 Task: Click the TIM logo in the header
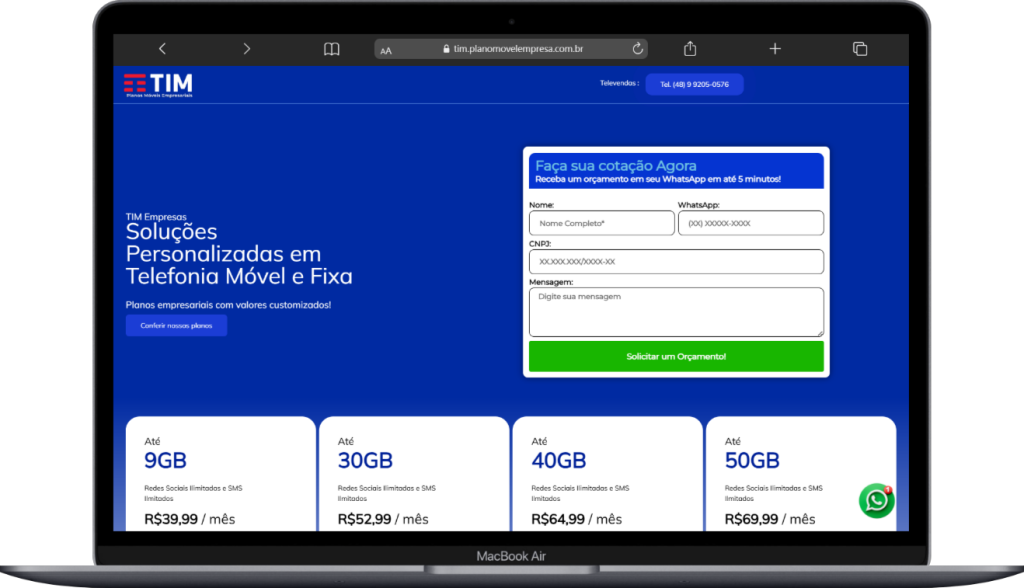pos(158,85)
